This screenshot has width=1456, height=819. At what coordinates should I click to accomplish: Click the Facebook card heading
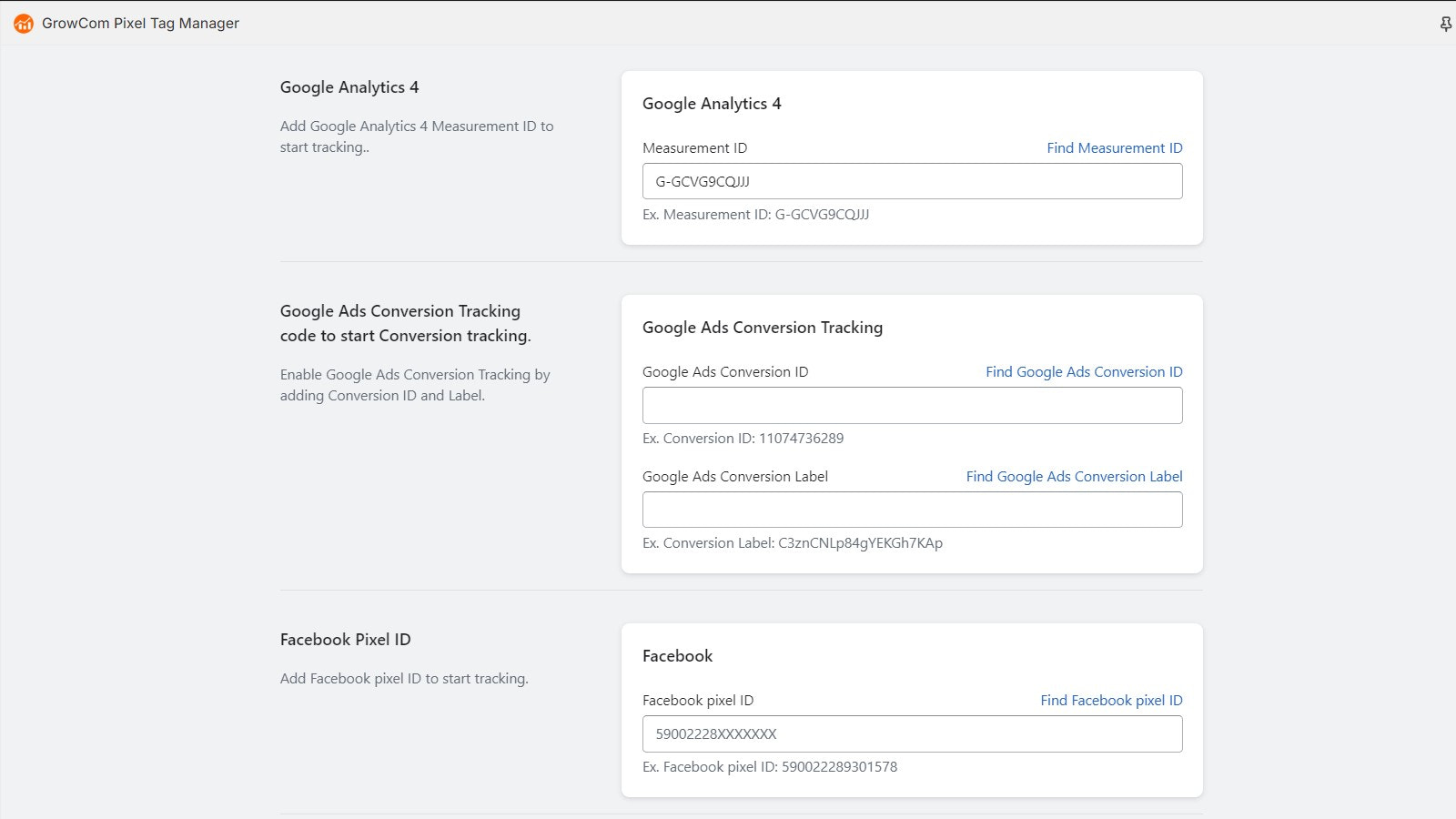pos(677,656)
